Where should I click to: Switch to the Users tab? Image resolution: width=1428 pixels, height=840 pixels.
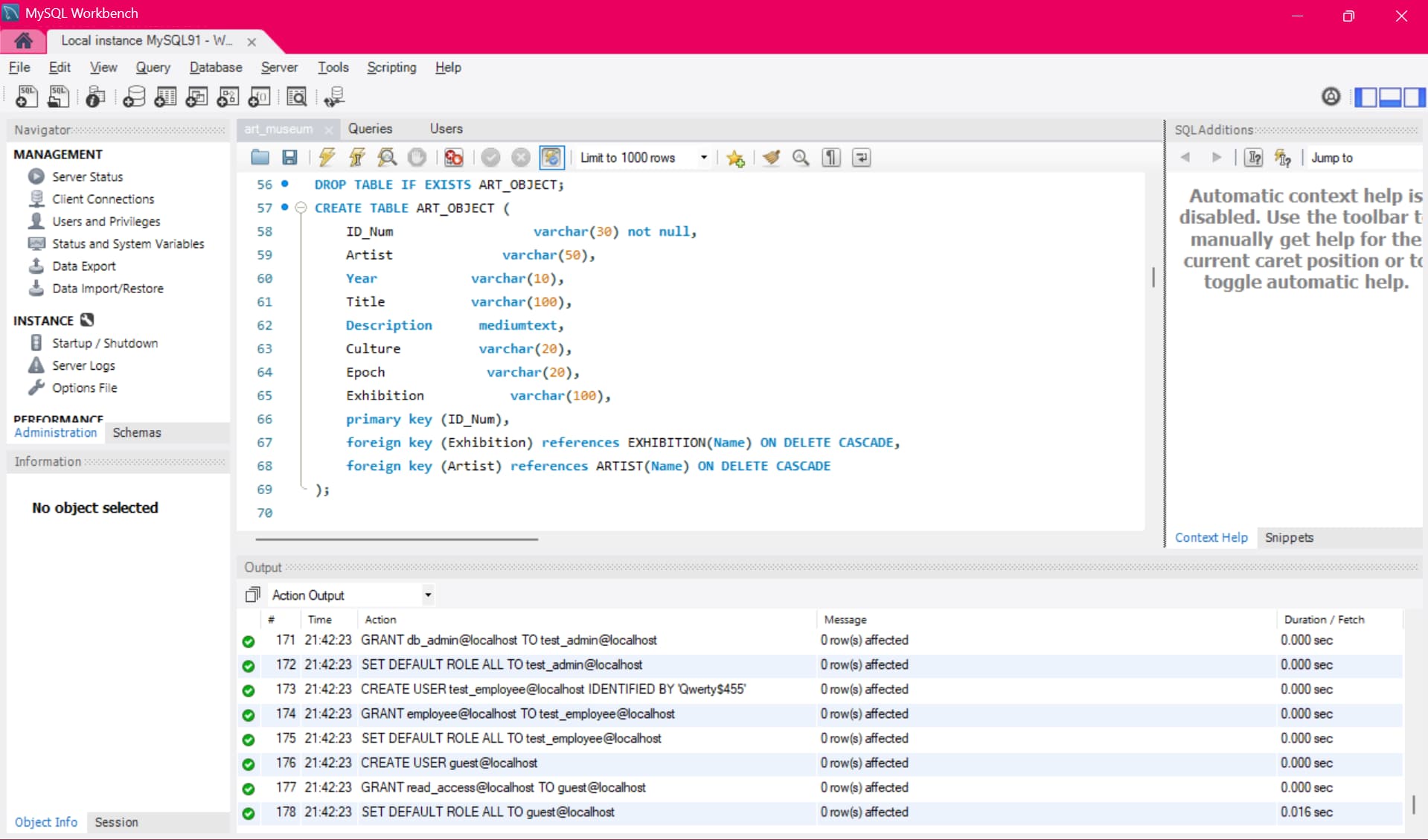tap(446, 129)
